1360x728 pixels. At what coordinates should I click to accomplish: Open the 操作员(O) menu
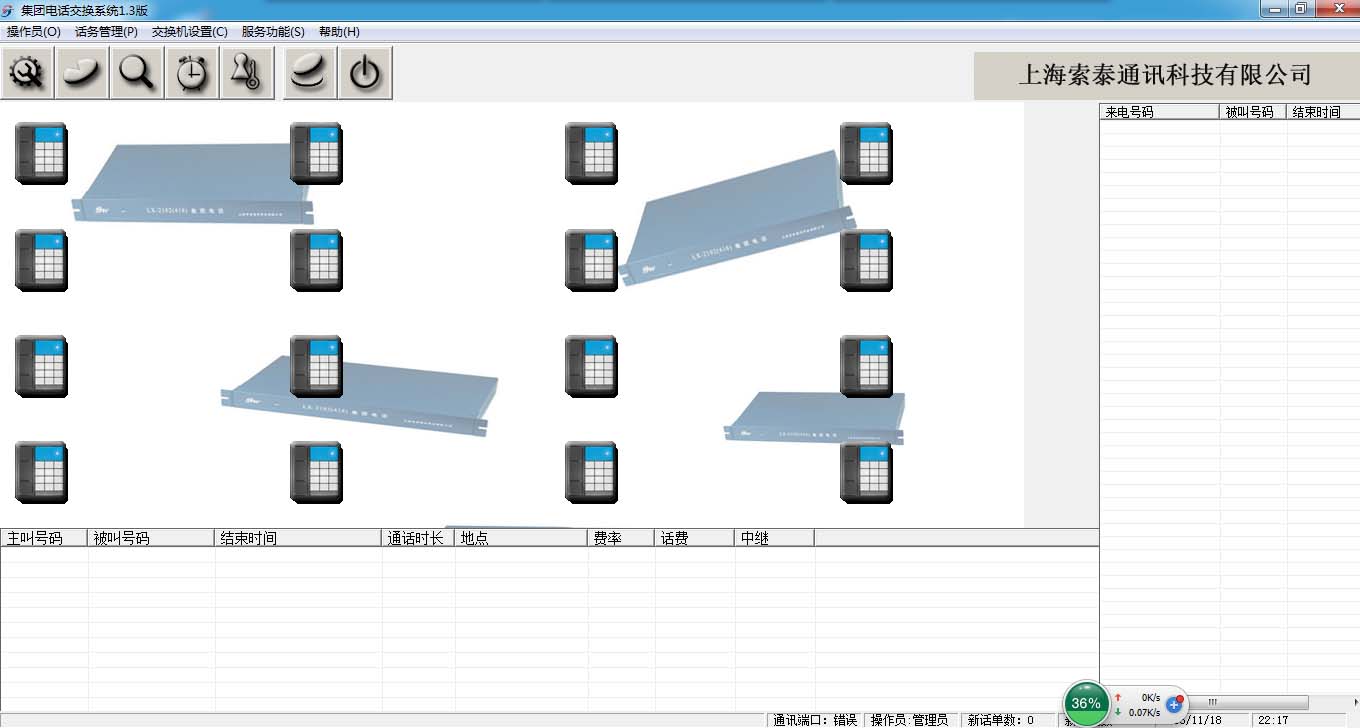(33, 32)
